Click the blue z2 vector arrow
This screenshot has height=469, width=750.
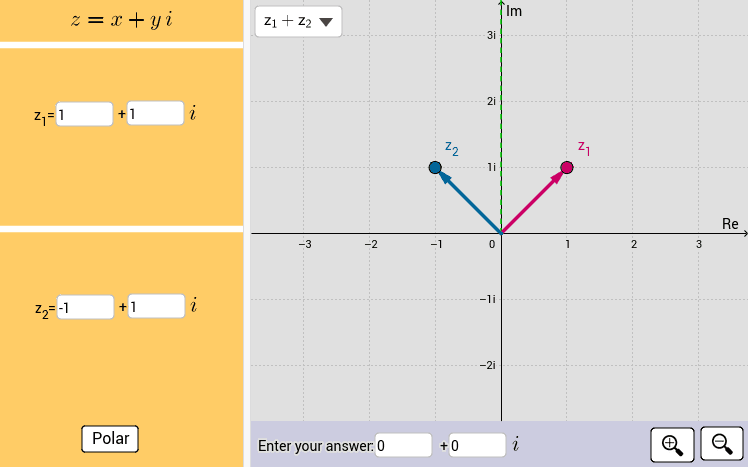(469, 201)
